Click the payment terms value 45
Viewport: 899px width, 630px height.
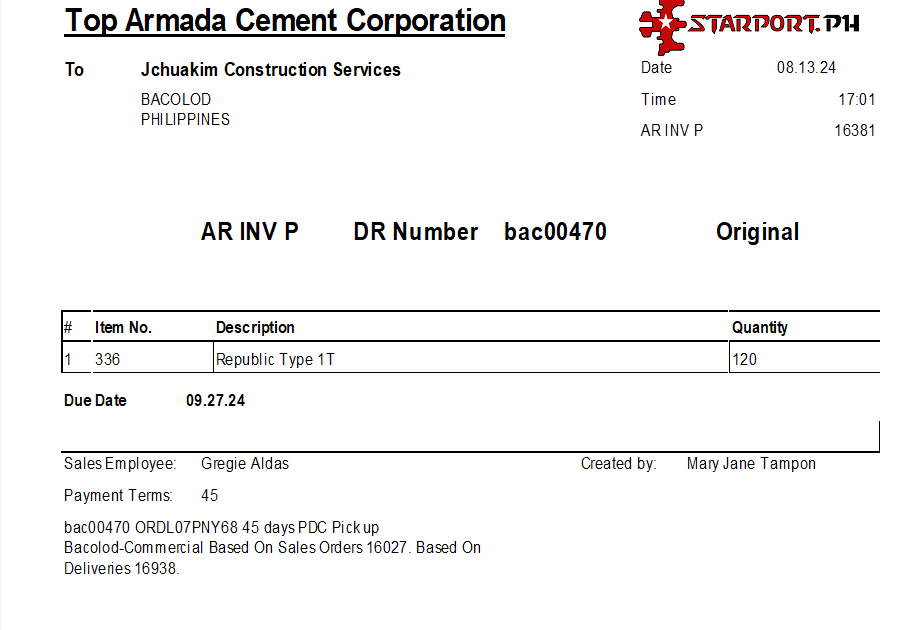[x=210, y=496]
